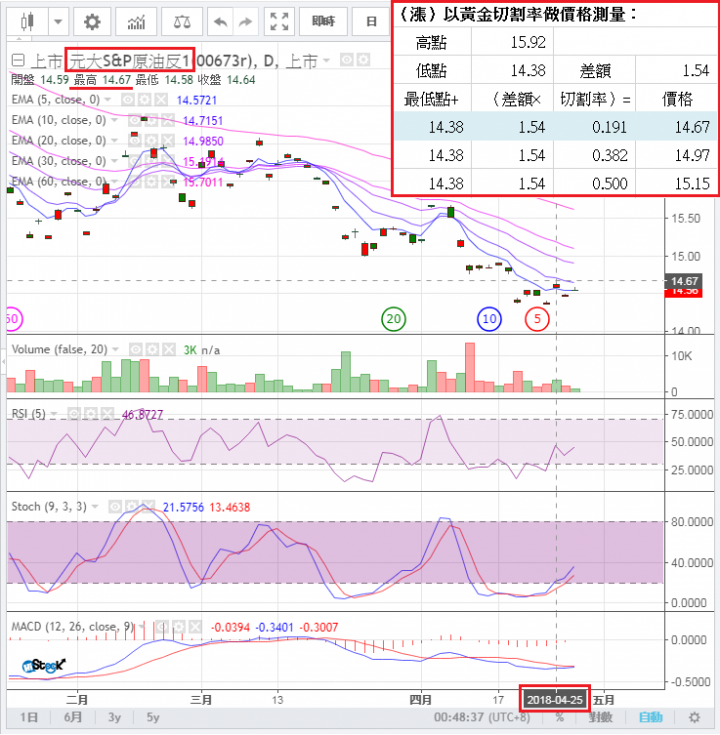
Task: Click the clock showing 00:48:37 (UTC+8)
Action: [x=482, y=717]
